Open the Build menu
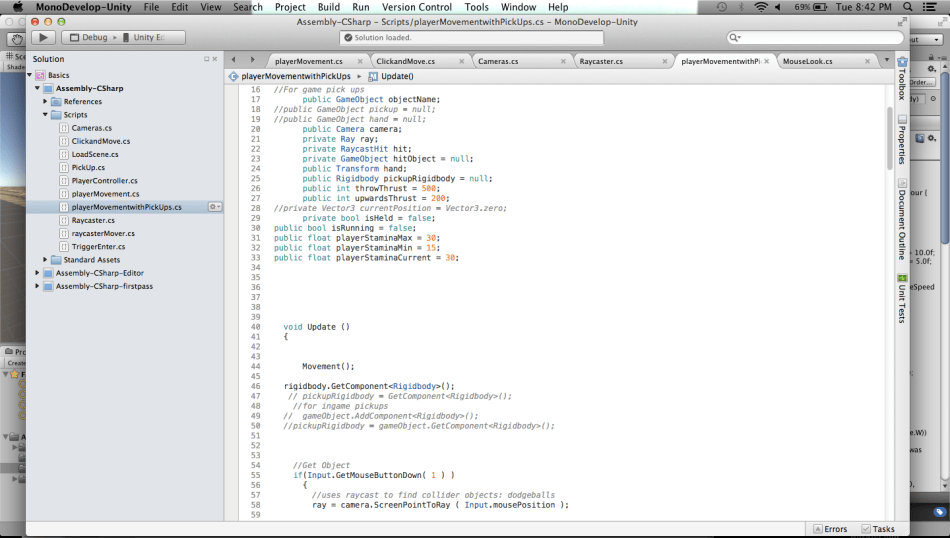The height and width of the screenshot is (538, 950). [x=328, y=7]
